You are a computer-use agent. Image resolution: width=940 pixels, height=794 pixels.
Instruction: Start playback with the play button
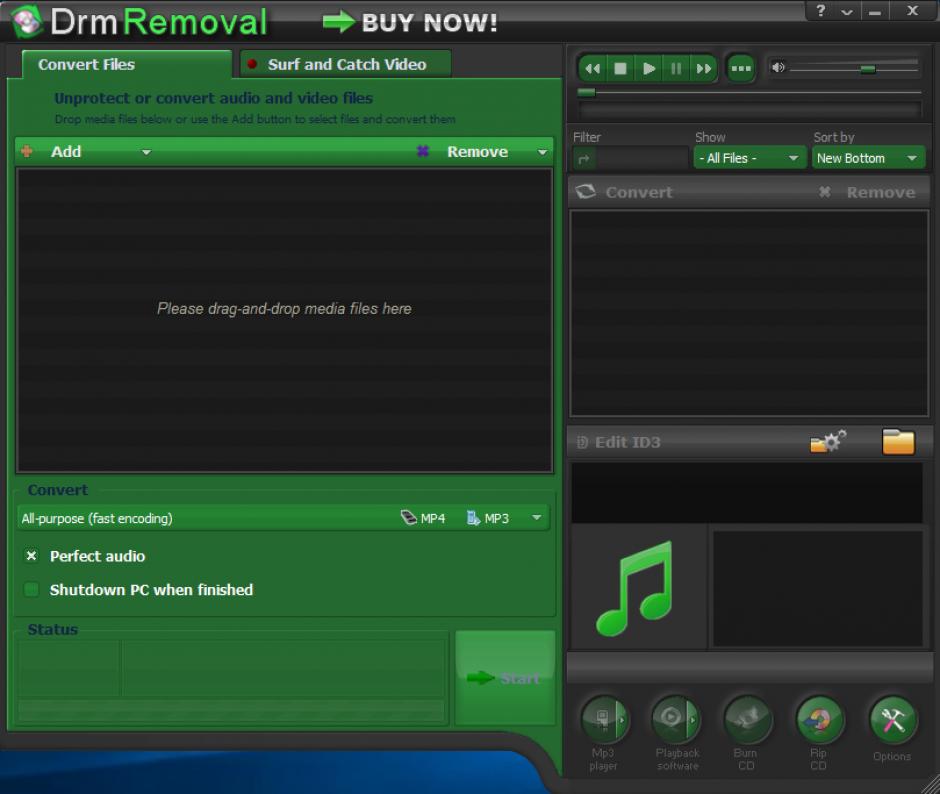(x=649, y=68)
